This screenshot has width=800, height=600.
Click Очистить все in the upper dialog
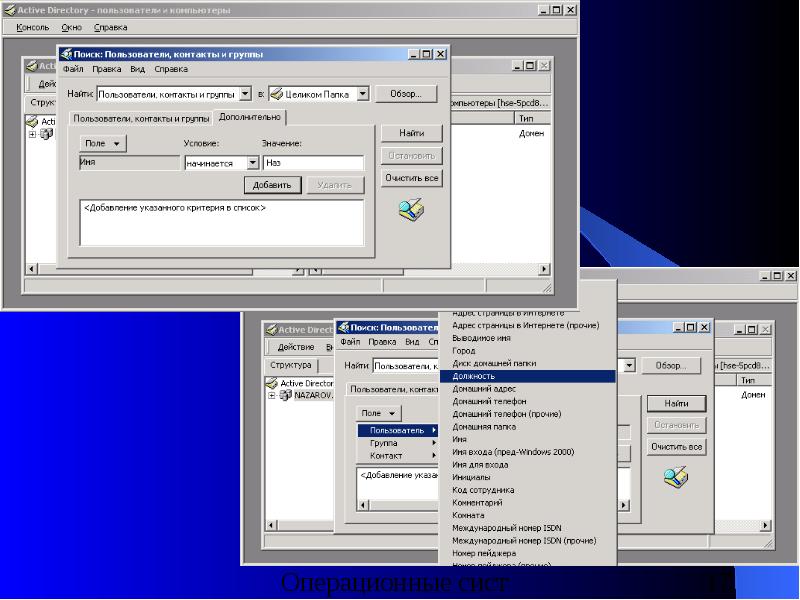(411, 178)
